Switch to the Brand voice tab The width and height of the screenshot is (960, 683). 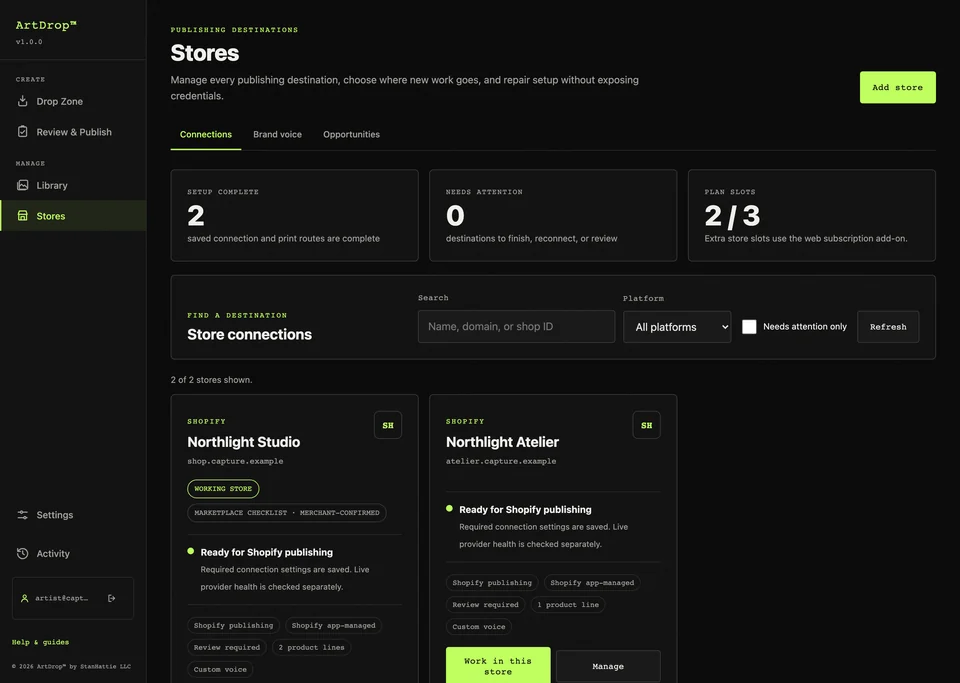(x=277, y=135)
